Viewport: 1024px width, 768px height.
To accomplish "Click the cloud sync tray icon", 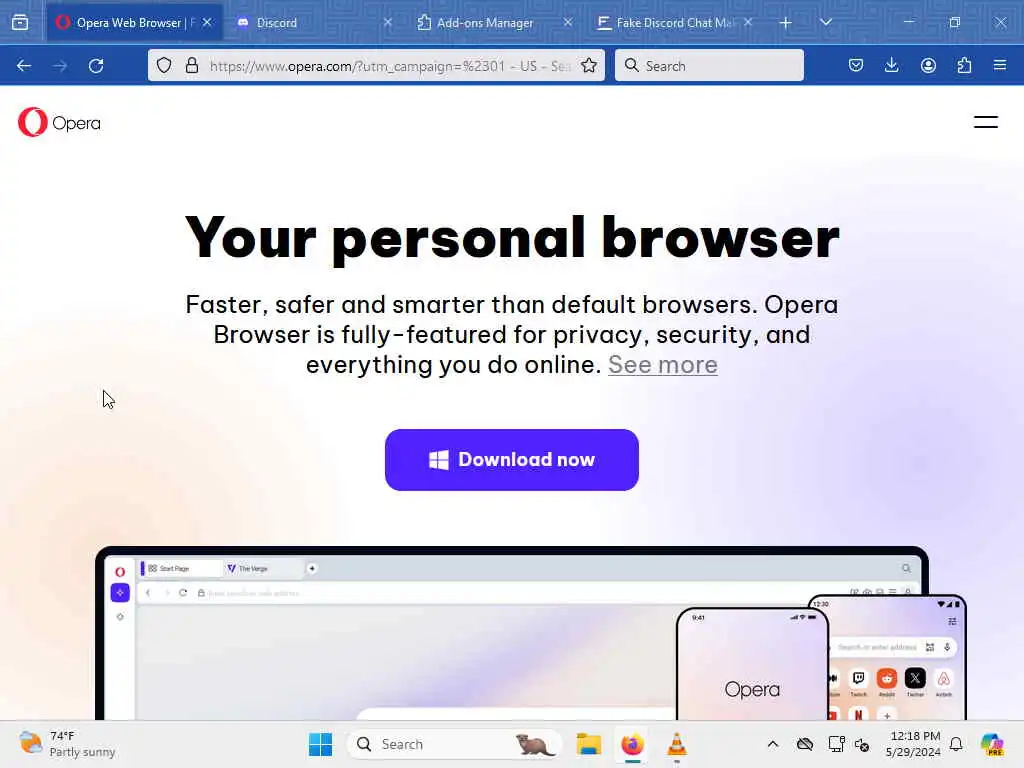I will [805, 744].
